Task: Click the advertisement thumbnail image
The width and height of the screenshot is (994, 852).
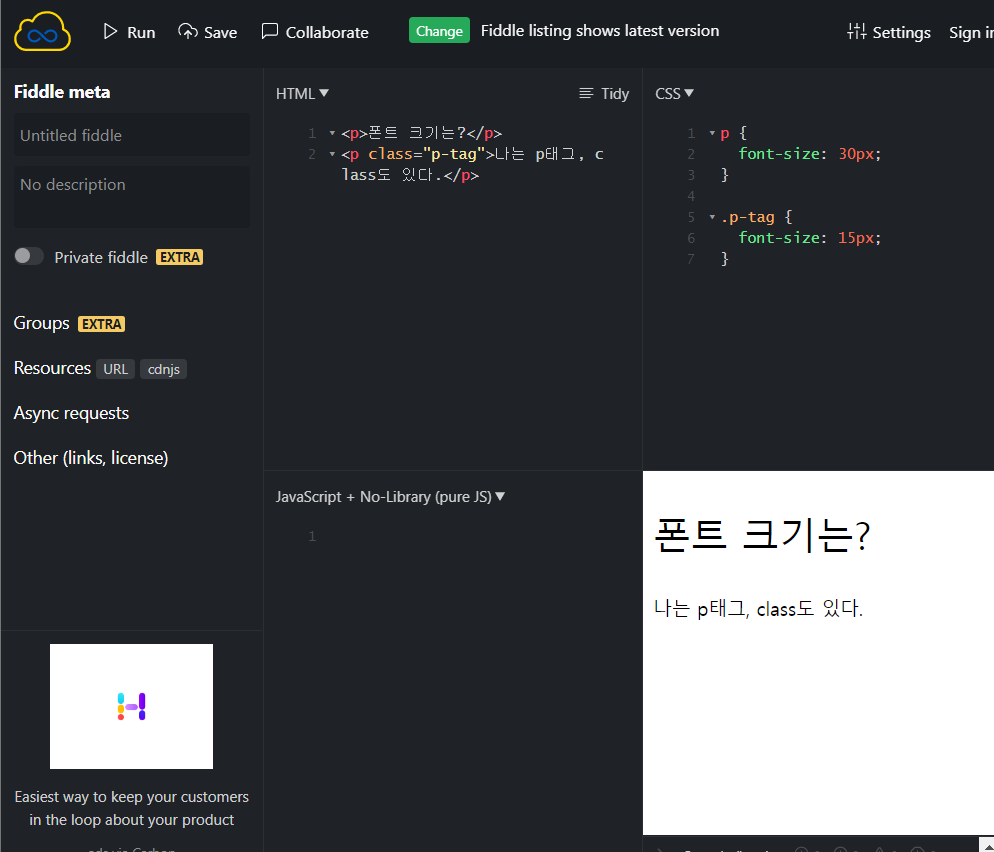Action: 131,706
